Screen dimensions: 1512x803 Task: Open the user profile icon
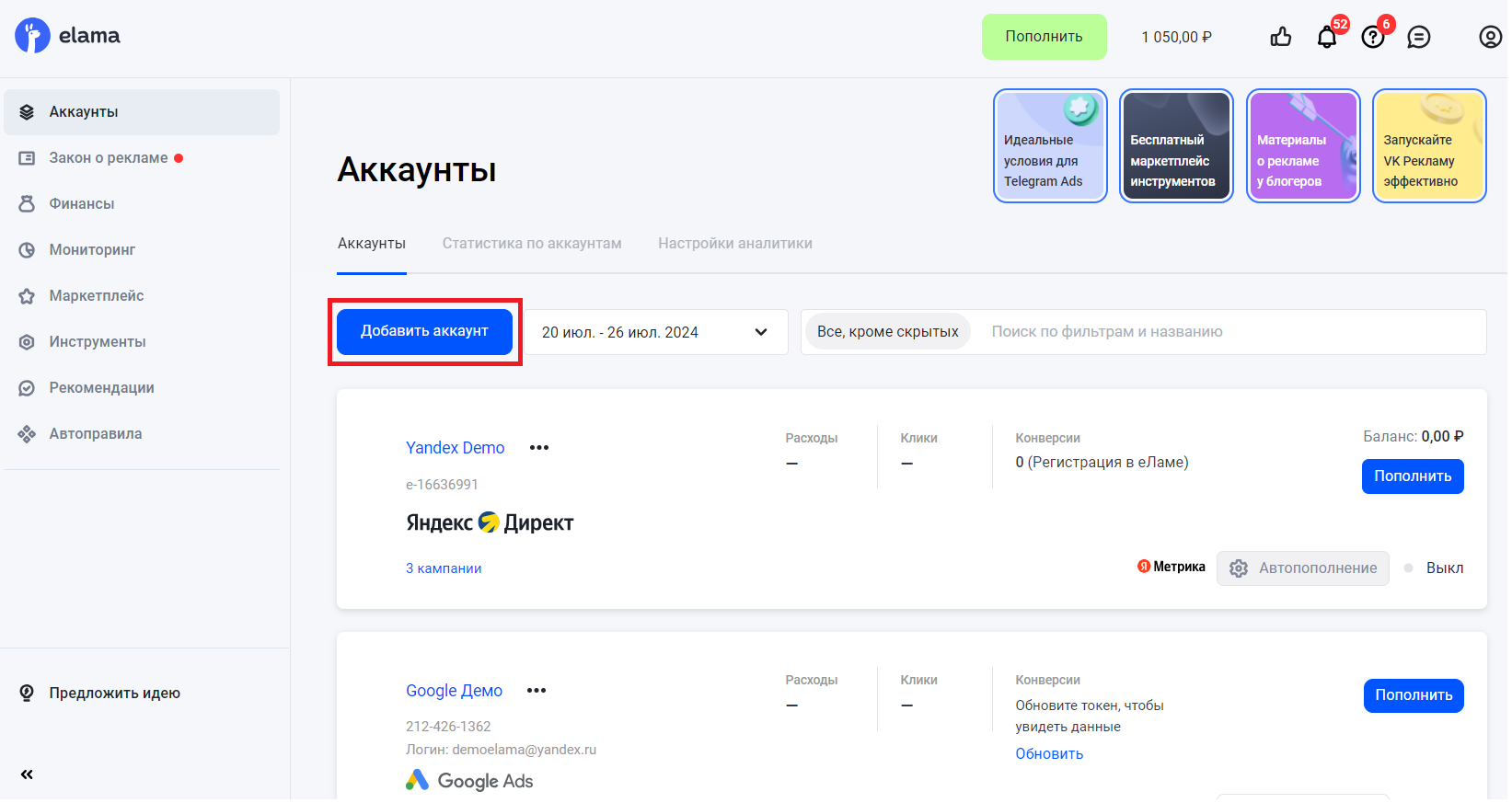[1490, 37]
